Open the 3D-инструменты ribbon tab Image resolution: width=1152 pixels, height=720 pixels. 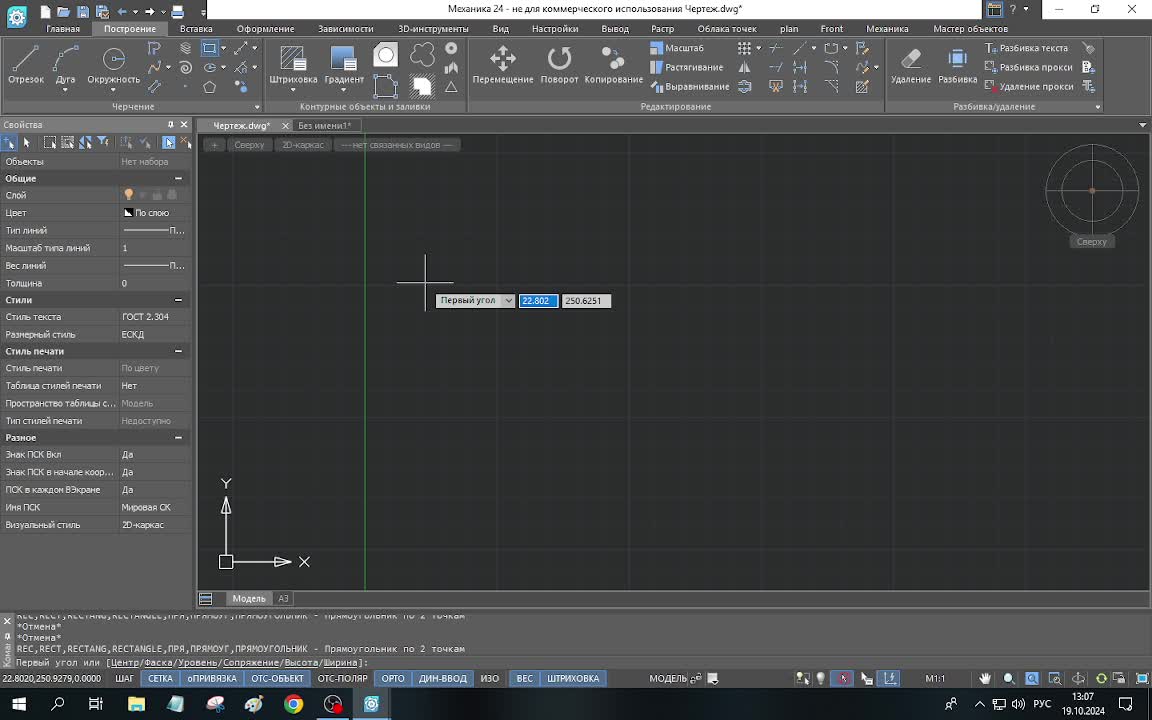[433, 29]
